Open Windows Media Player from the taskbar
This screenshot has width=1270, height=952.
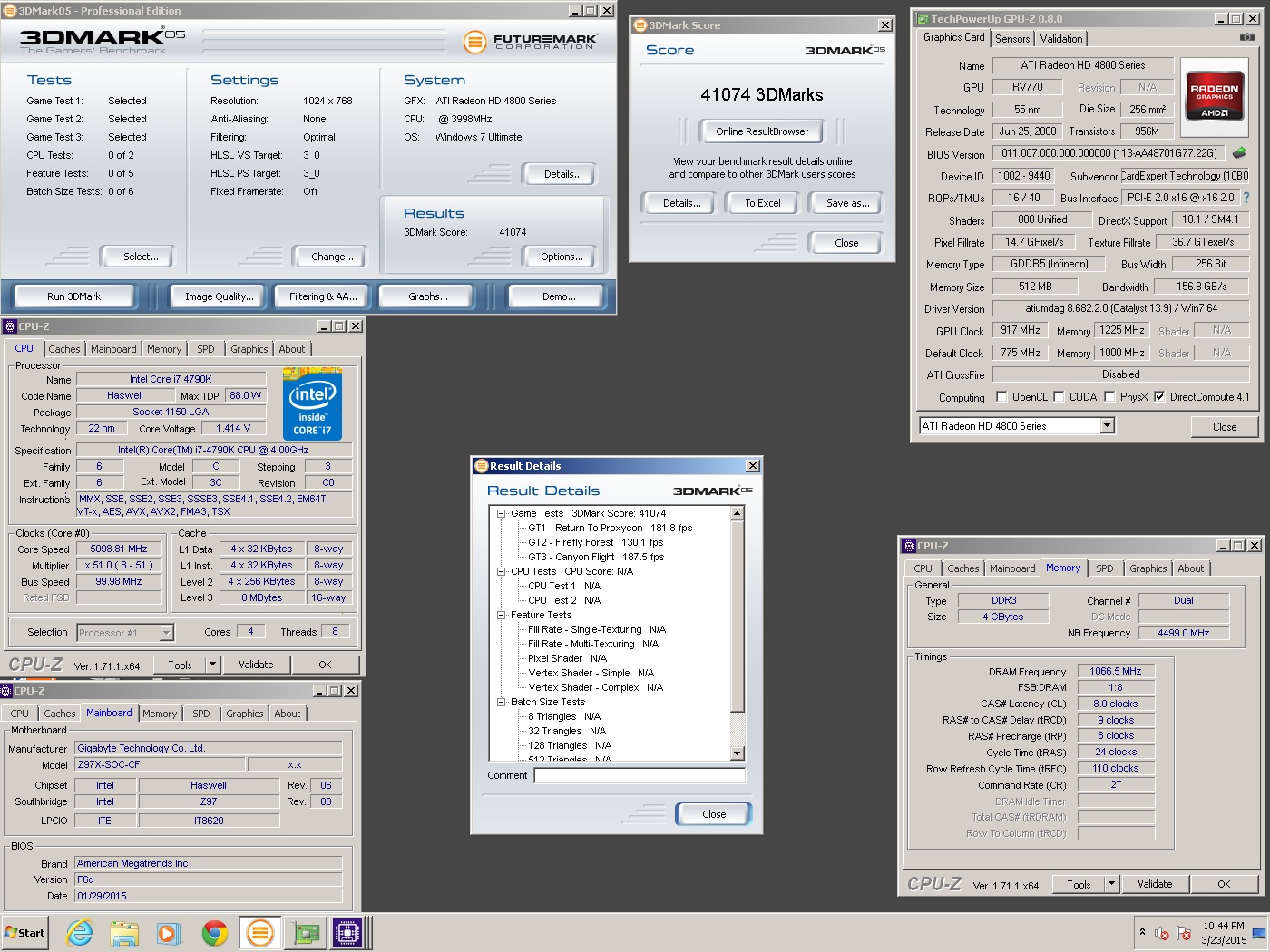[x=169, y=932]
